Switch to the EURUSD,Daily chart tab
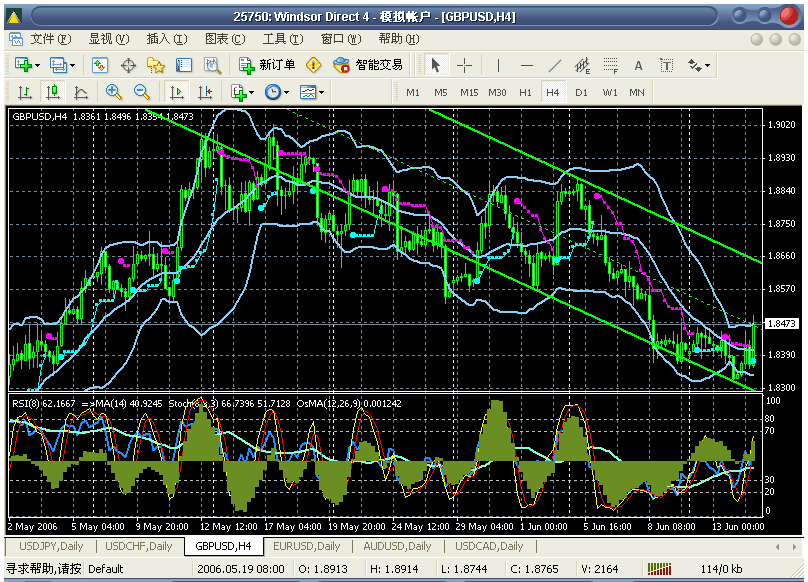The width and height of the screenshot is (808, 582). tap(309, 546)
